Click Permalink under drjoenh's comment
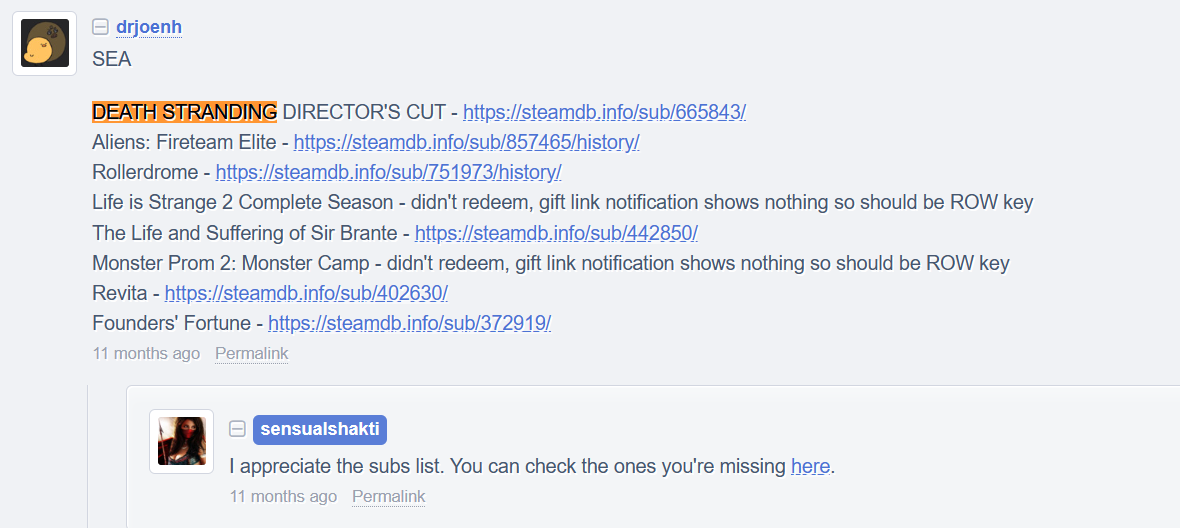This screenshot has width=1180, height=528. 251,354
